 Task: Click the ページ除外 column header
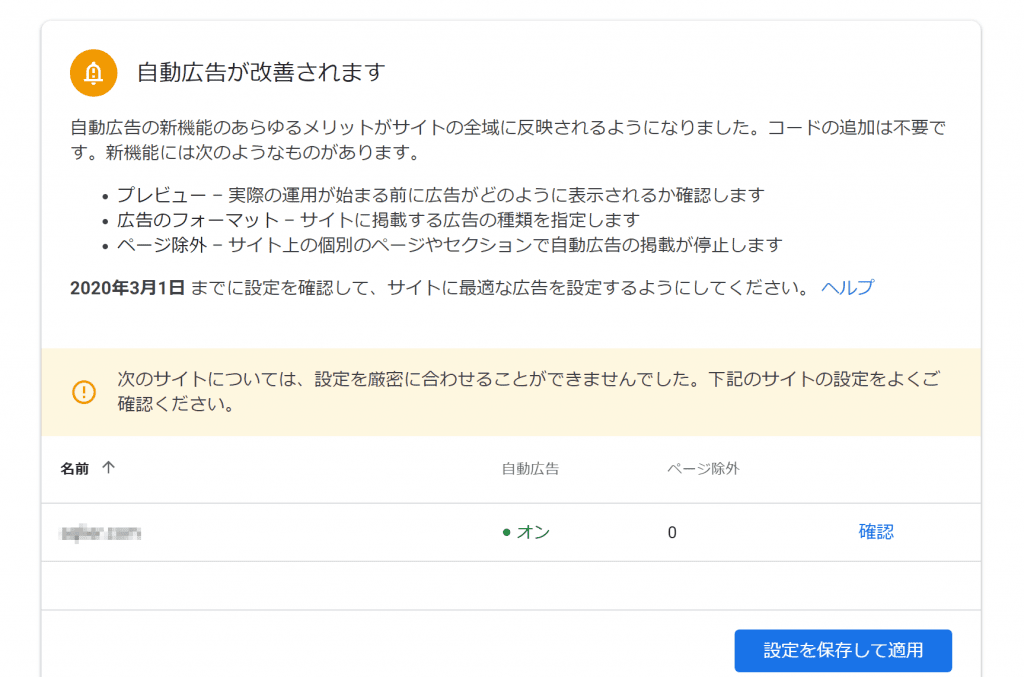click(703, 468)
